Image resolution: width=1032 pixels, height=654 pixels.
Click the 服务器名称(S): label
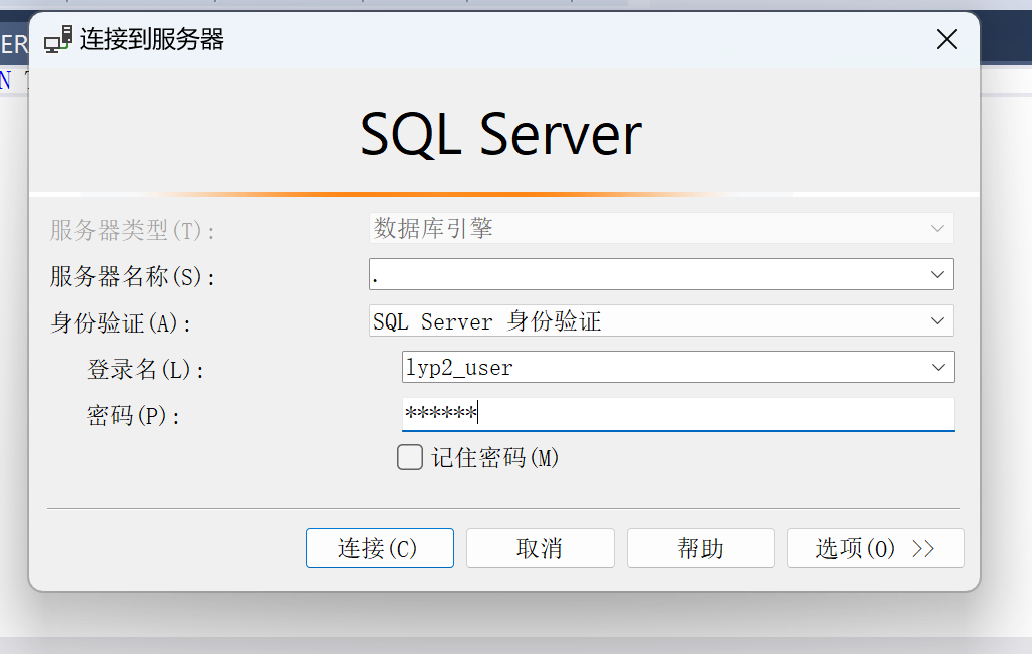pos(132,276)
